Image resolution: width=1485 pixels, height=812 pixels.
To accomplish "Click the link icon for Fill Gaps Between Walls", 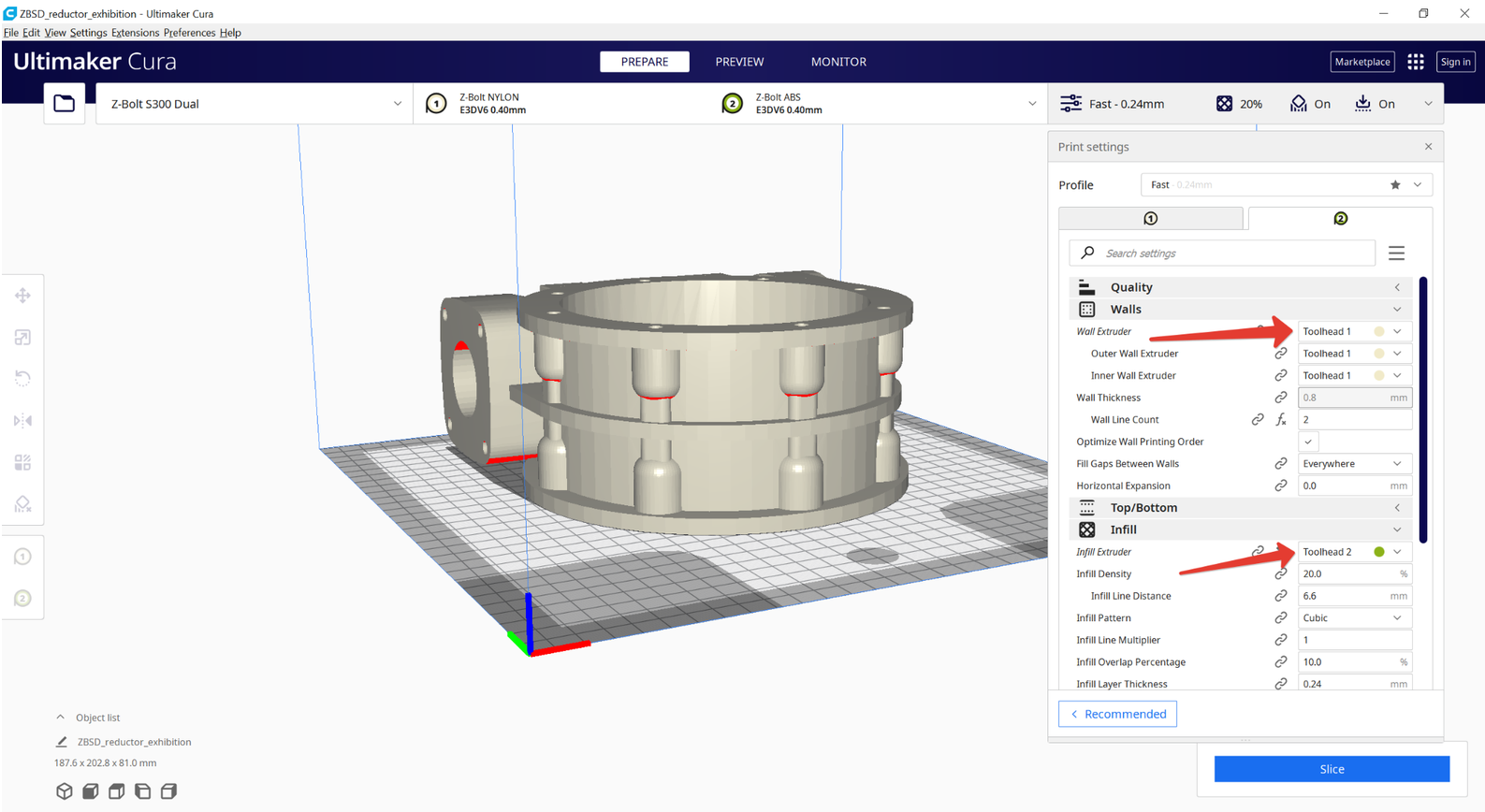I will pos(1280,464).
